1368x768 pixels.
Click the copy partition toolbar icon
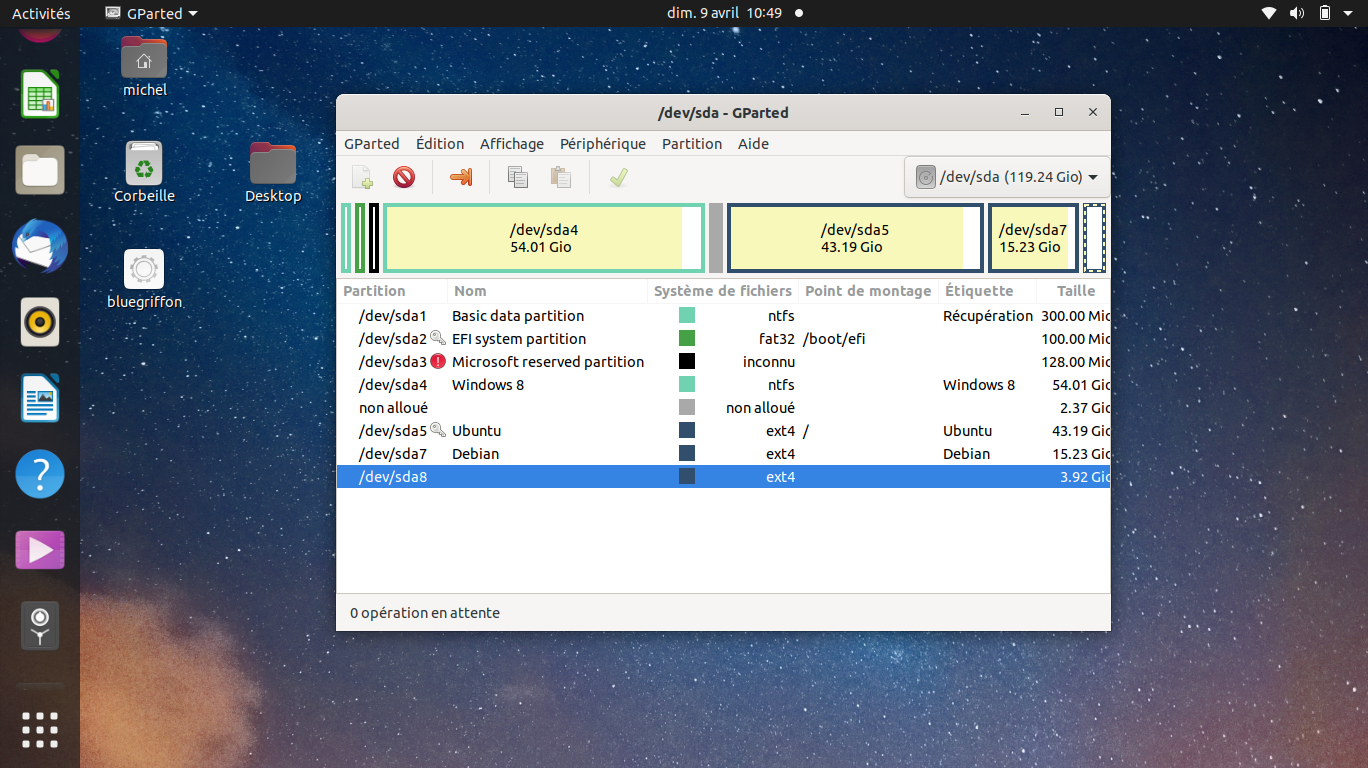(517, 178)
